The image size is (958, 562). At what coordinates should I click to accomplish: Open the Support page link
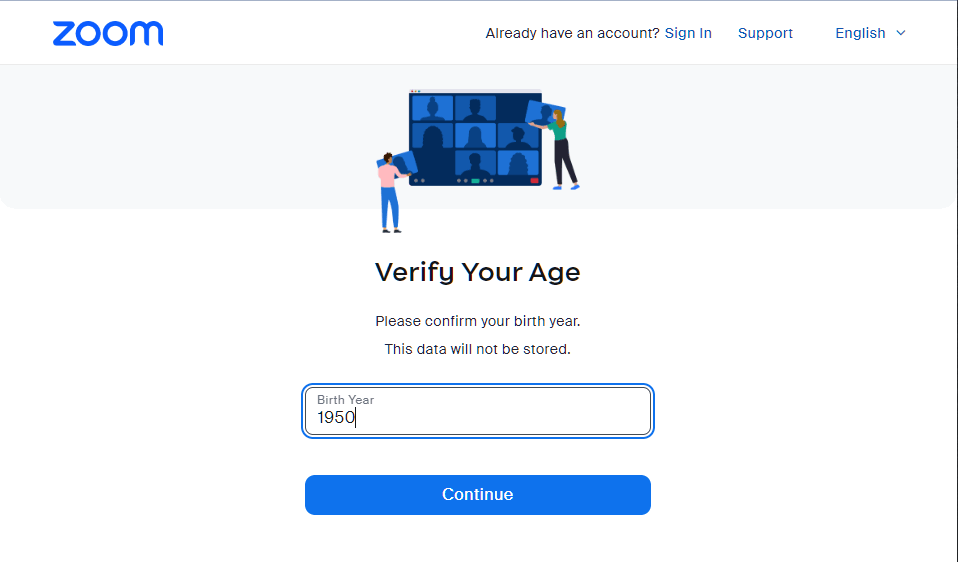(x=765, y=33)
